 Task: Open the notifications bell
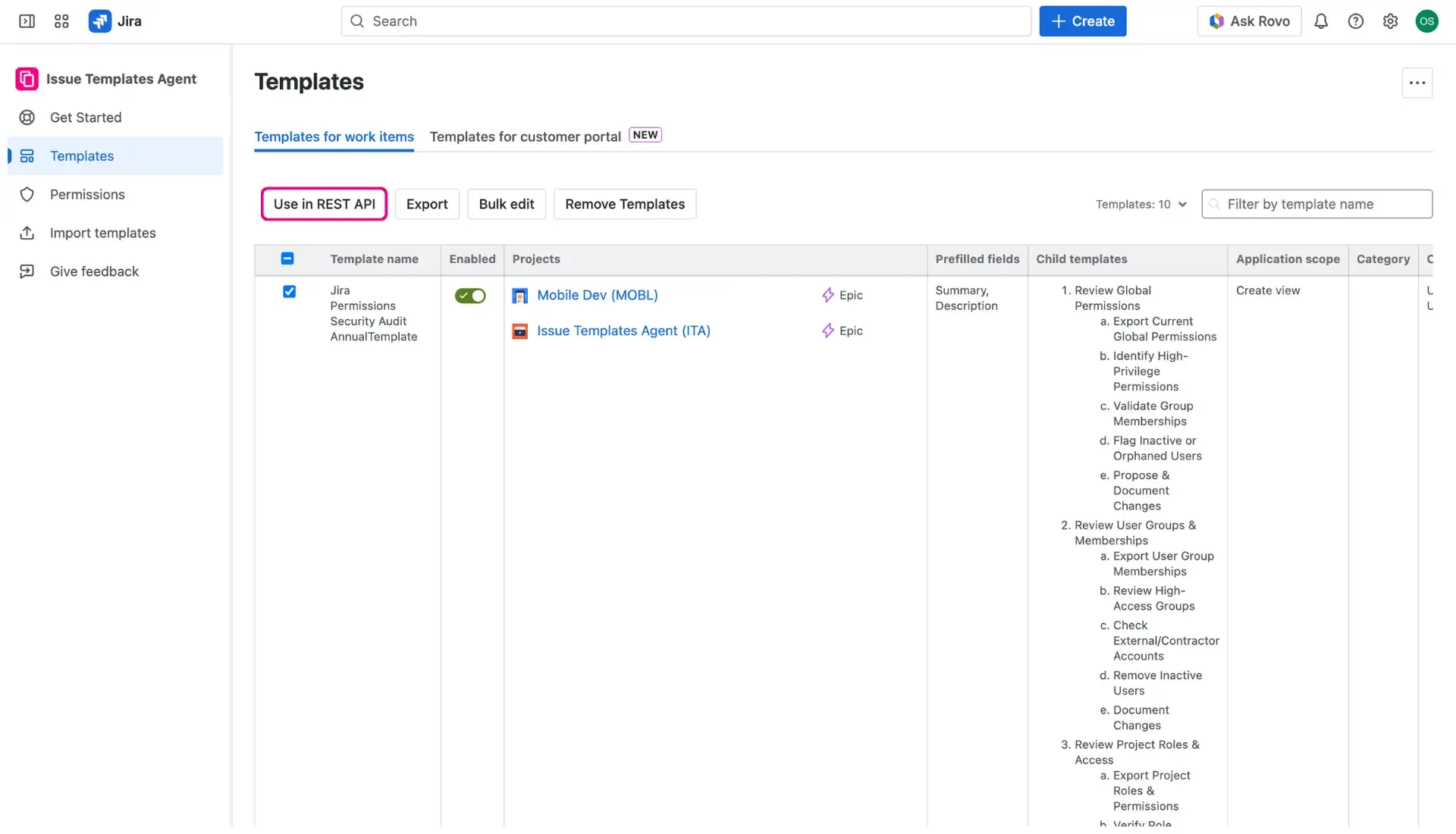pyautogui.click(x=1321, y=20)
